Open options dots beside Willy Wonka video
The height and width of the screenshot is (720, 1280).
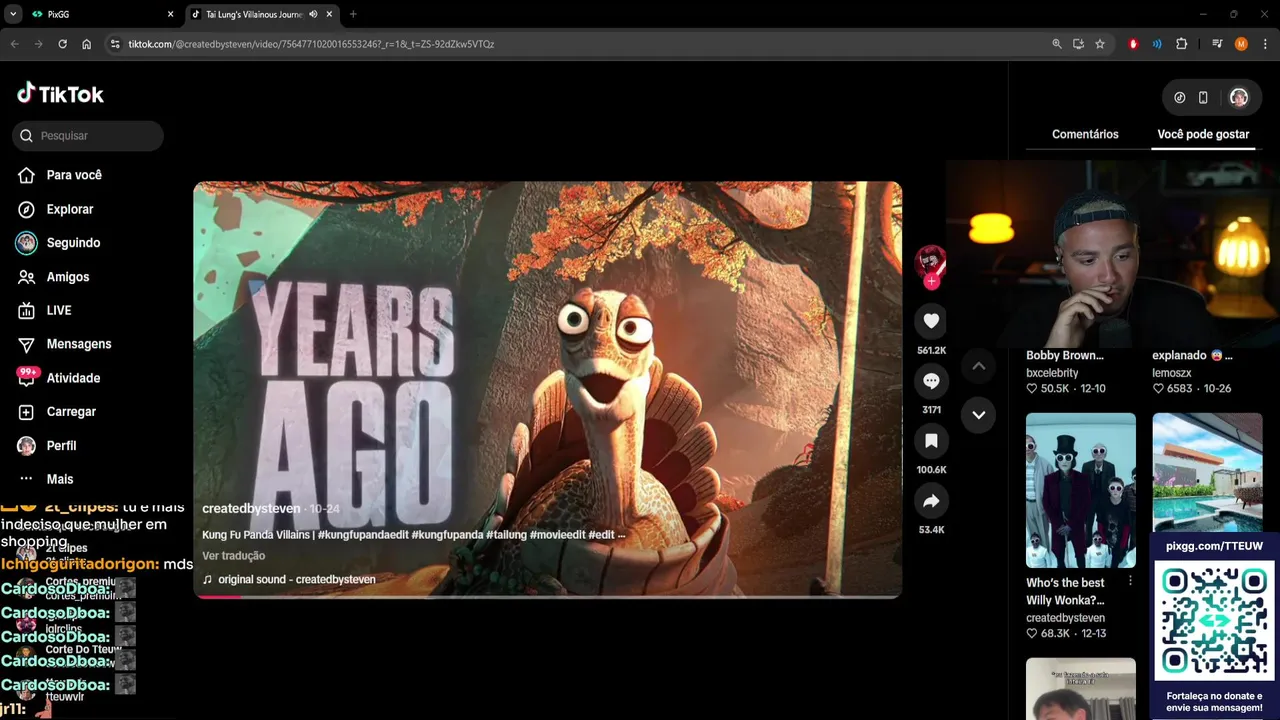point(1130,581)
